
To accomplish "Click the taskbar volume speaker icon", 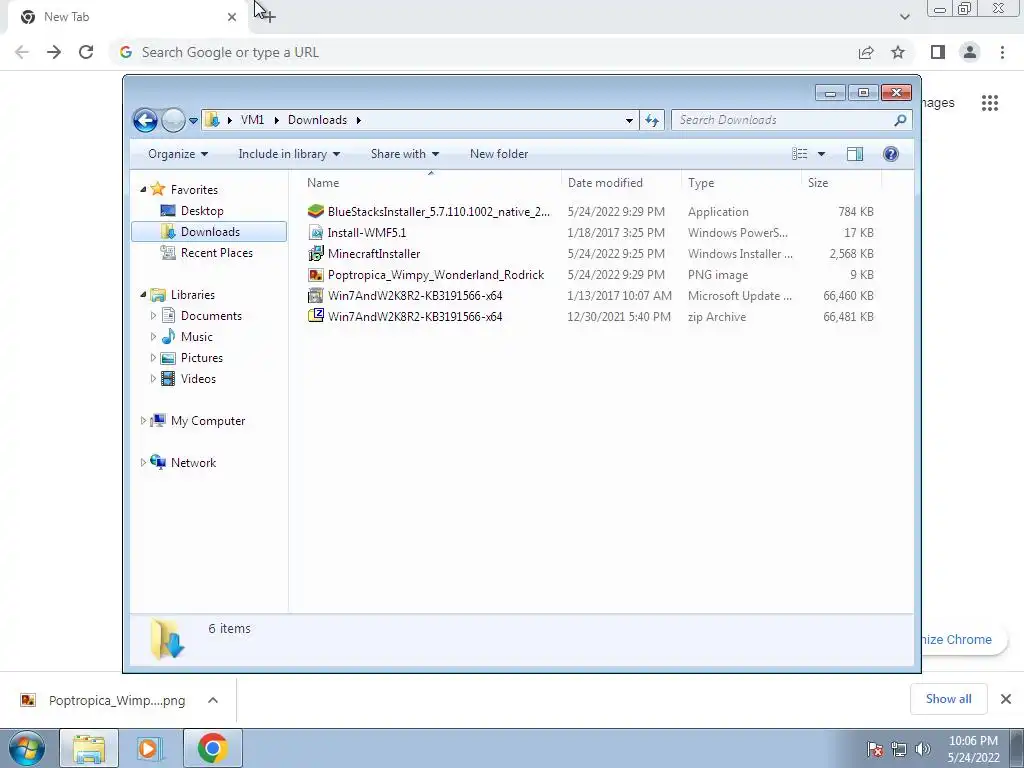I will (923, 749).
